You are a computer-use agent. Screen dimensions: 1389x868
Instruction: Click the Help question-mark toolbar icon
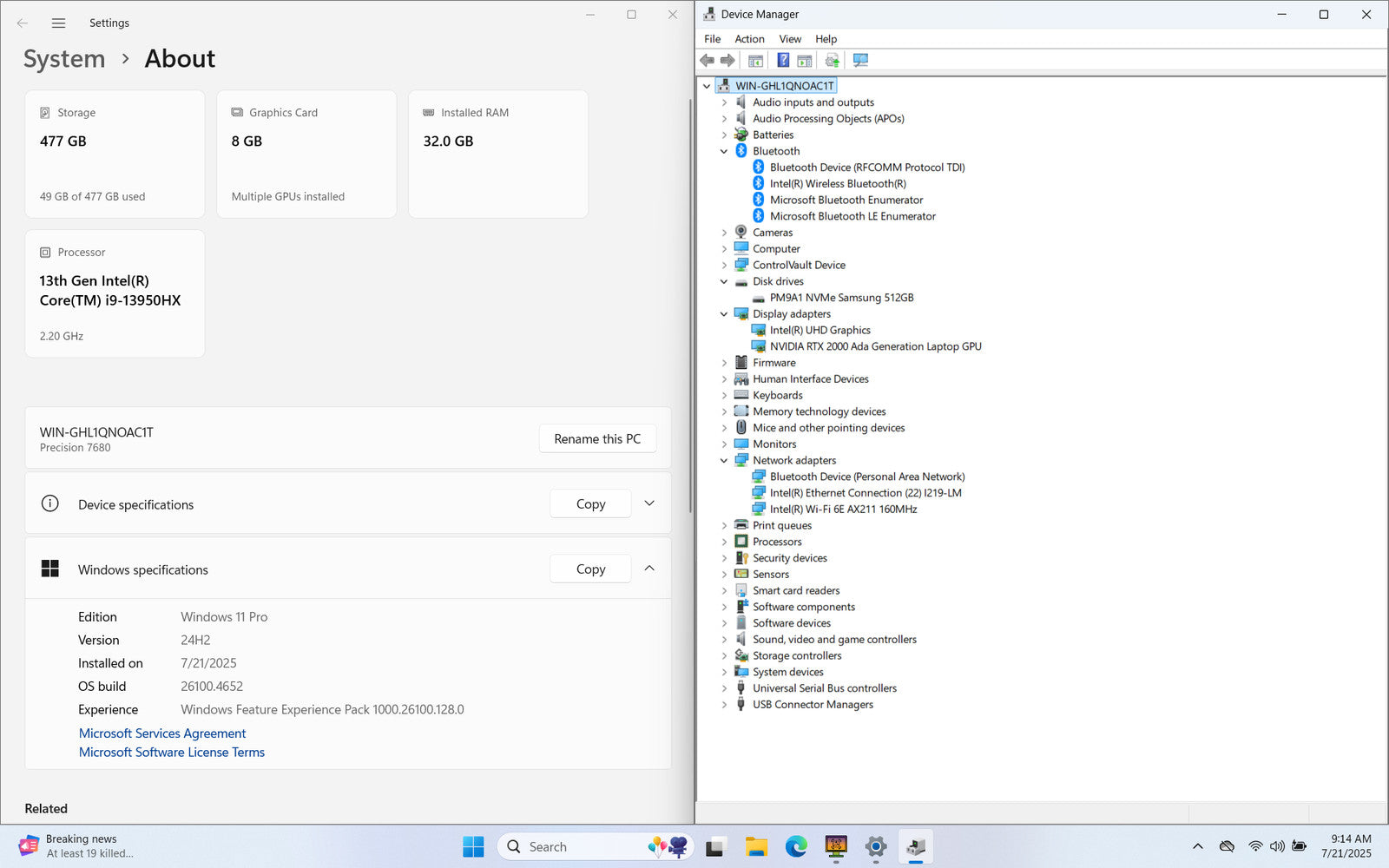click(783, 61)
